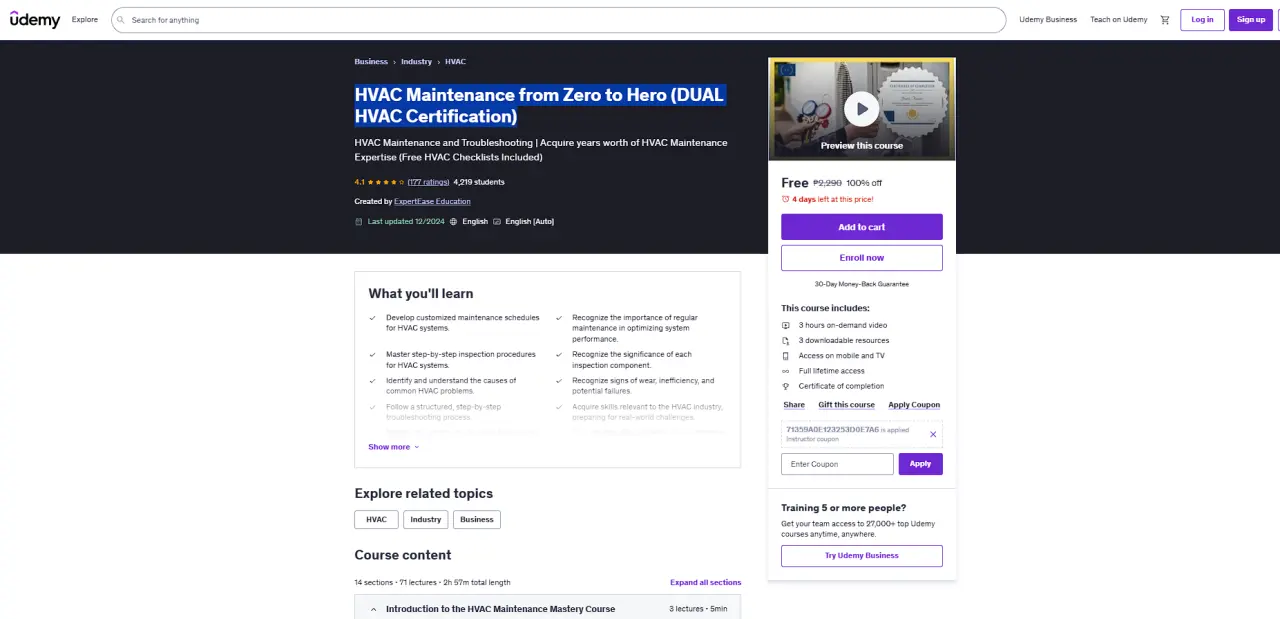This screenshot has width=1280, height=619.
Task: Click the 4,219 students text
Action: coord(479,182)
